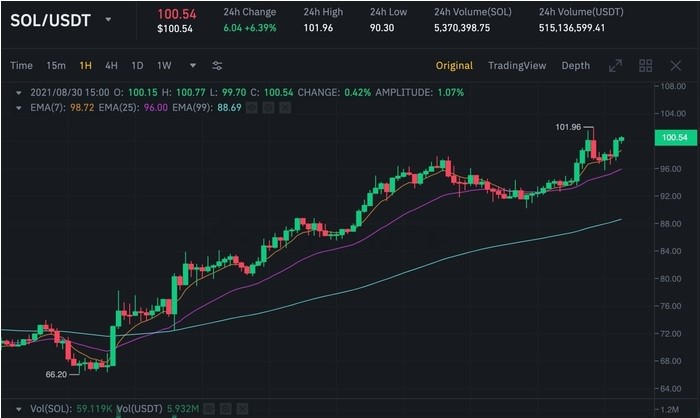Screen dimensions: 700x418
Task: Collapse the OHLC candle info row
Action: pos(18,93)
